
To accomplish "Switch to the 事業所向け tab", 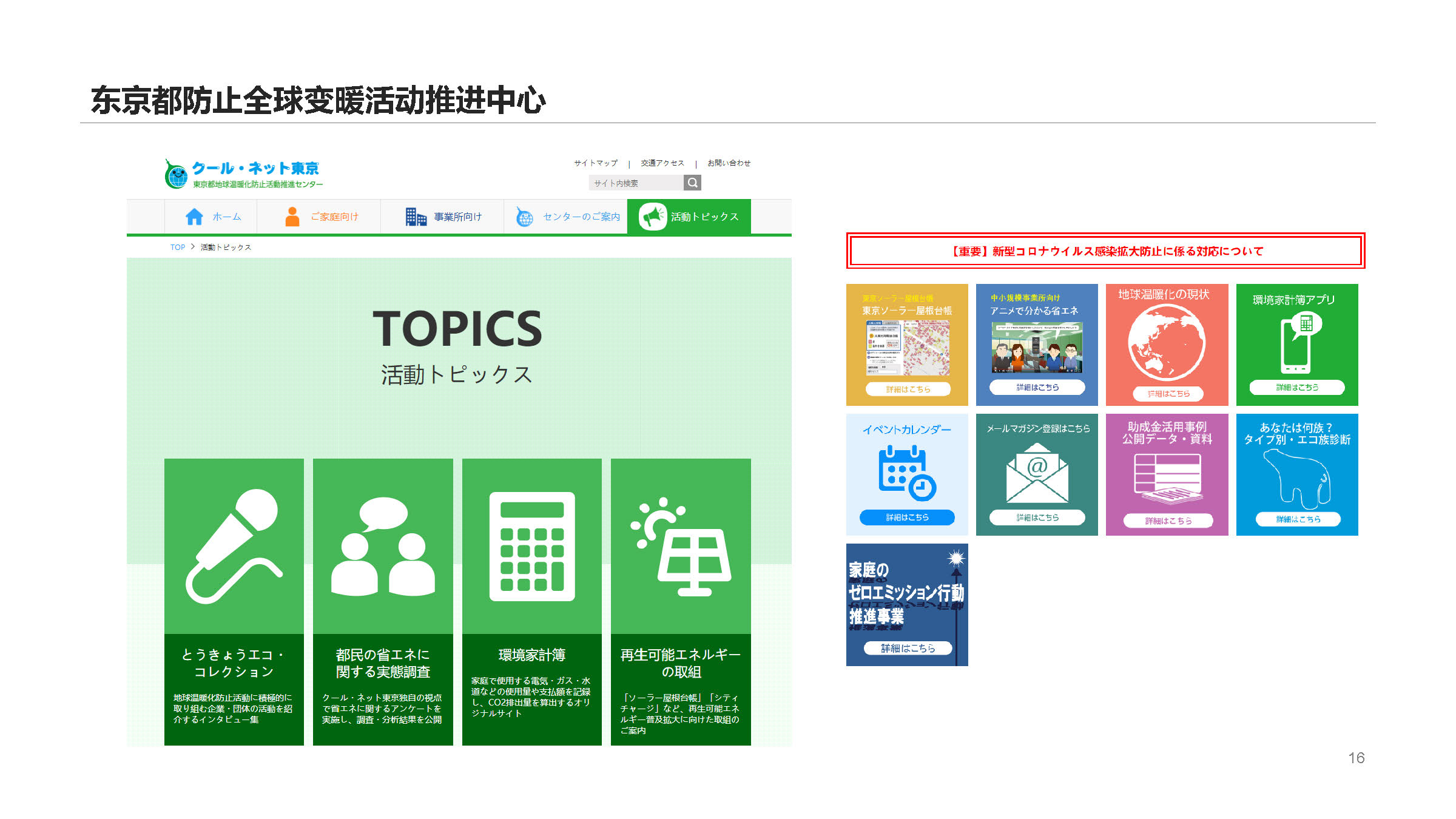I will 443,216.
